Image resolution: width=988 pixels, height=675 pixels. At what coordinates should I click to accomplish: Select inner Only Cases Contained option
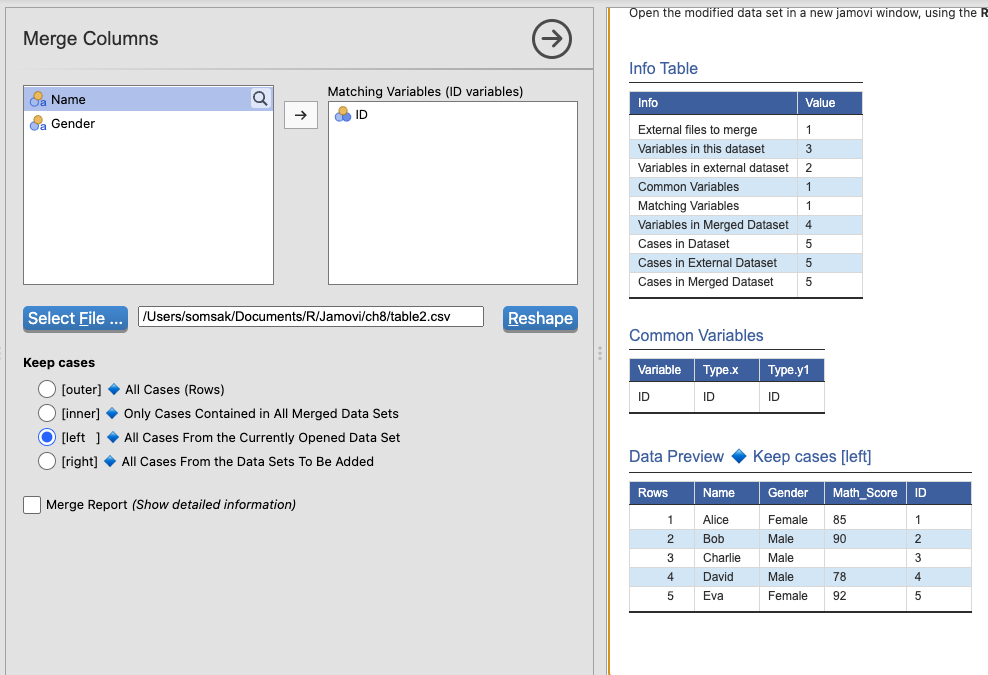[x=47, y=413]
